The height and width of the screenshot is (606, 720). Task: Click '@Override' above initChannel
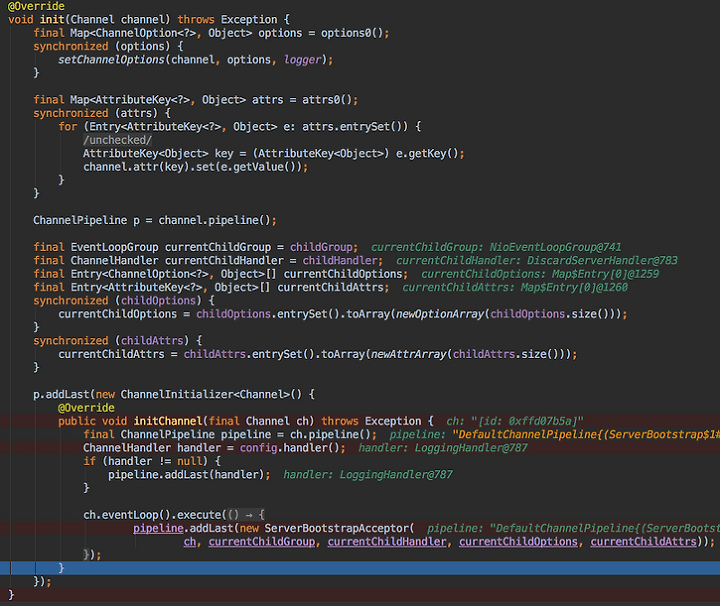pyautogui.click(x=86, y=408)
